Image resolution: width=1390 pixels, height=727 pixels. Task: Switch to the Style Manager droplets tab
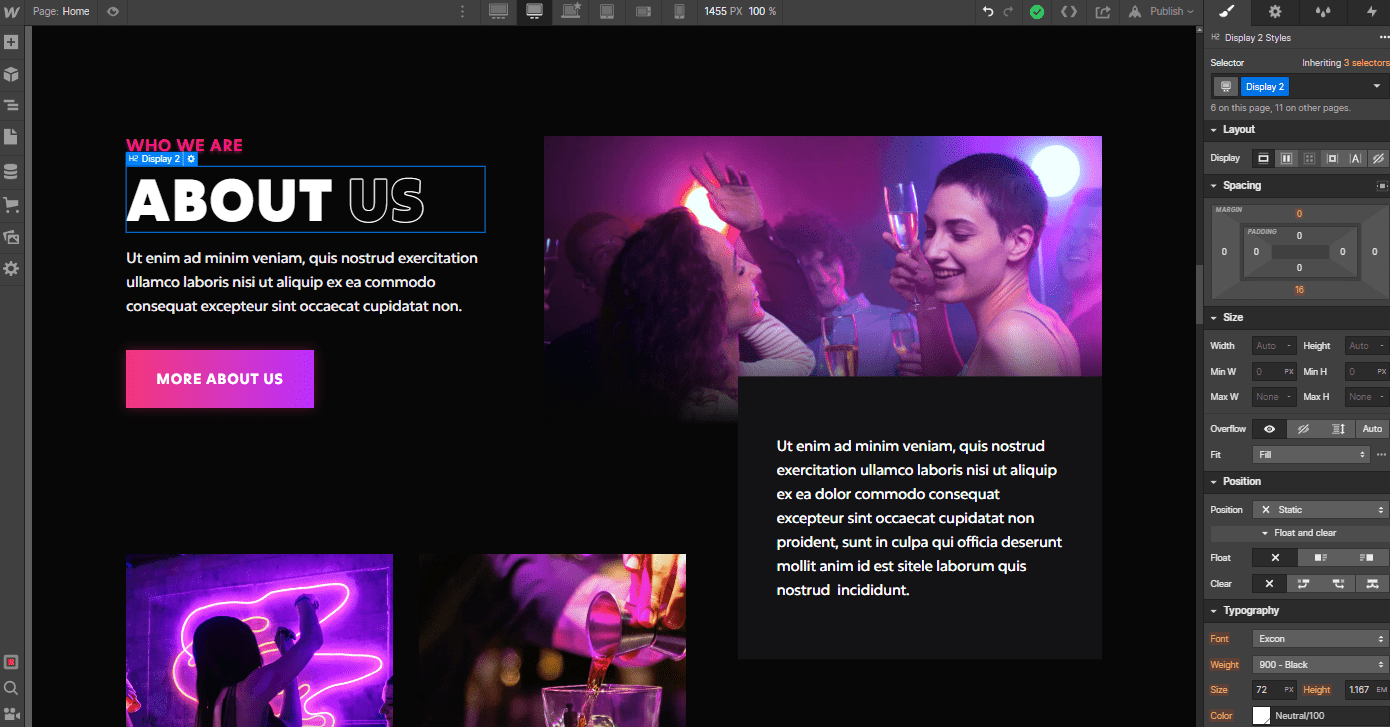click(1322, 12)
